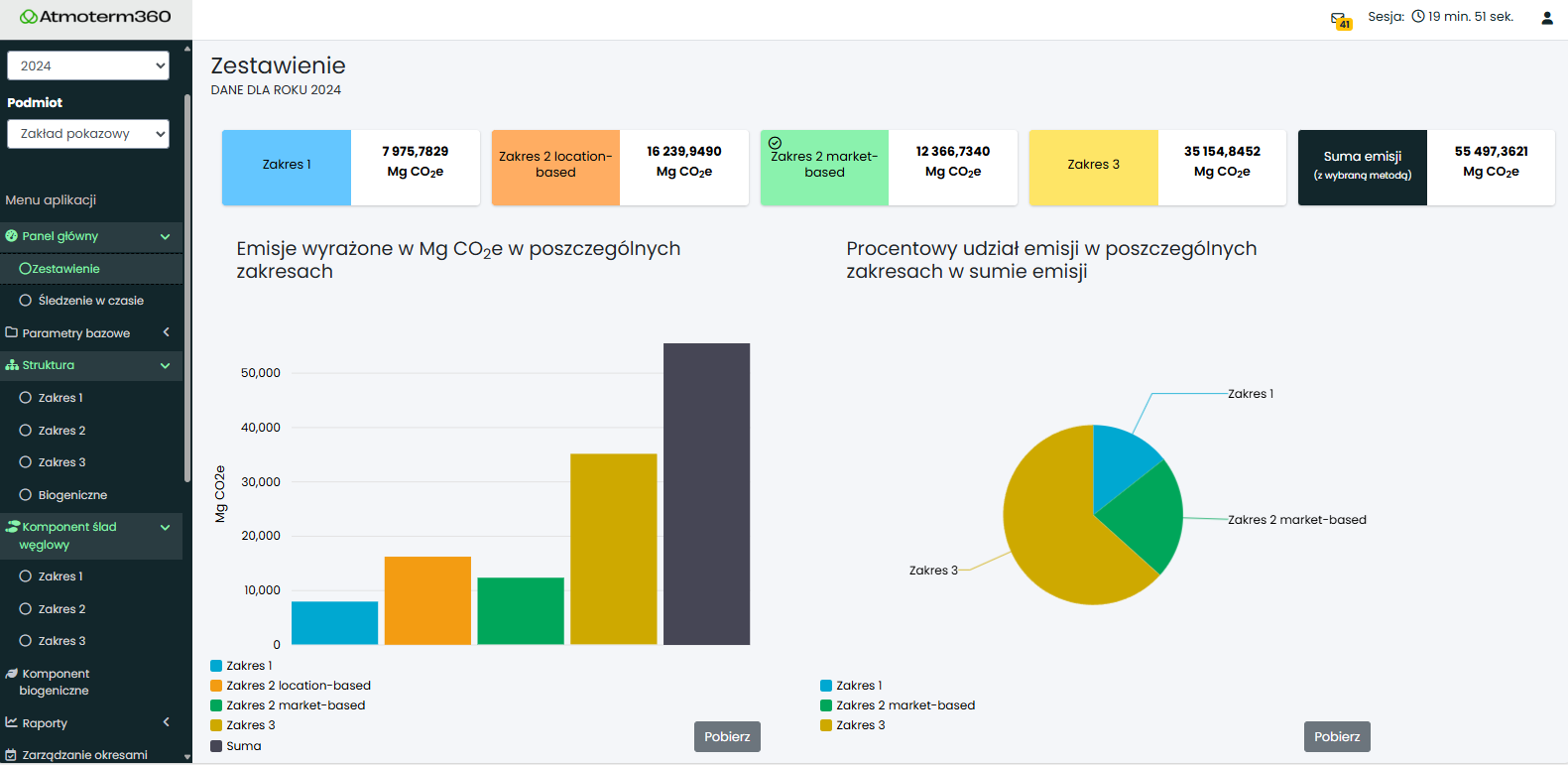1568x765 pixels.
Task: Click the Struktura hierarchy icon
Action: [x=12, y=365]
